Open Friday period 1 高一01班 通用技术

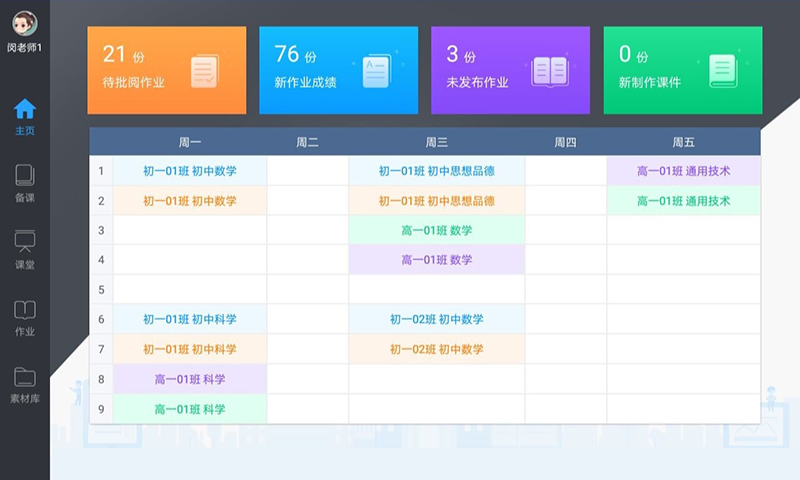683,171
